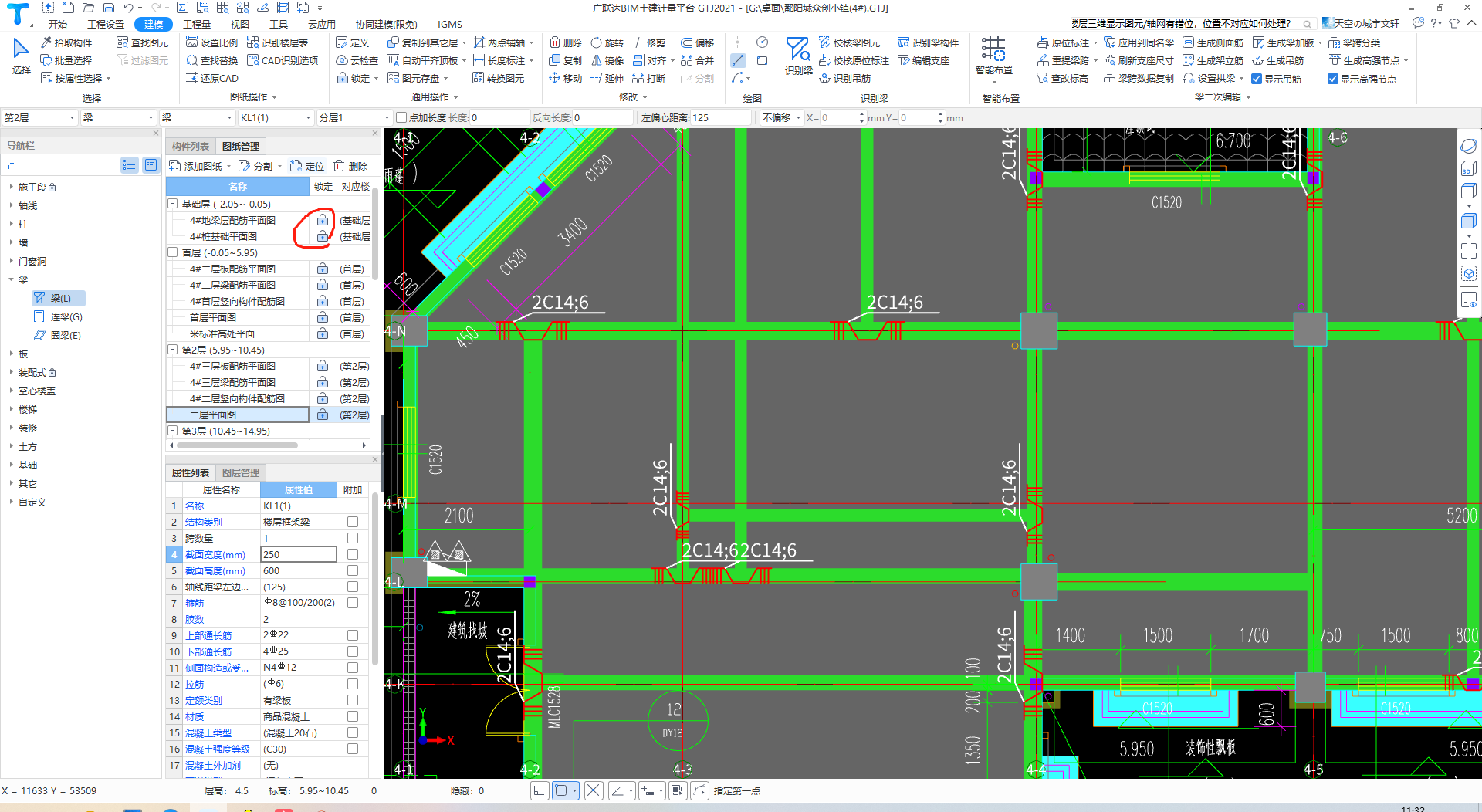Click 还原CAD restore tool

(x=212, y=78)
